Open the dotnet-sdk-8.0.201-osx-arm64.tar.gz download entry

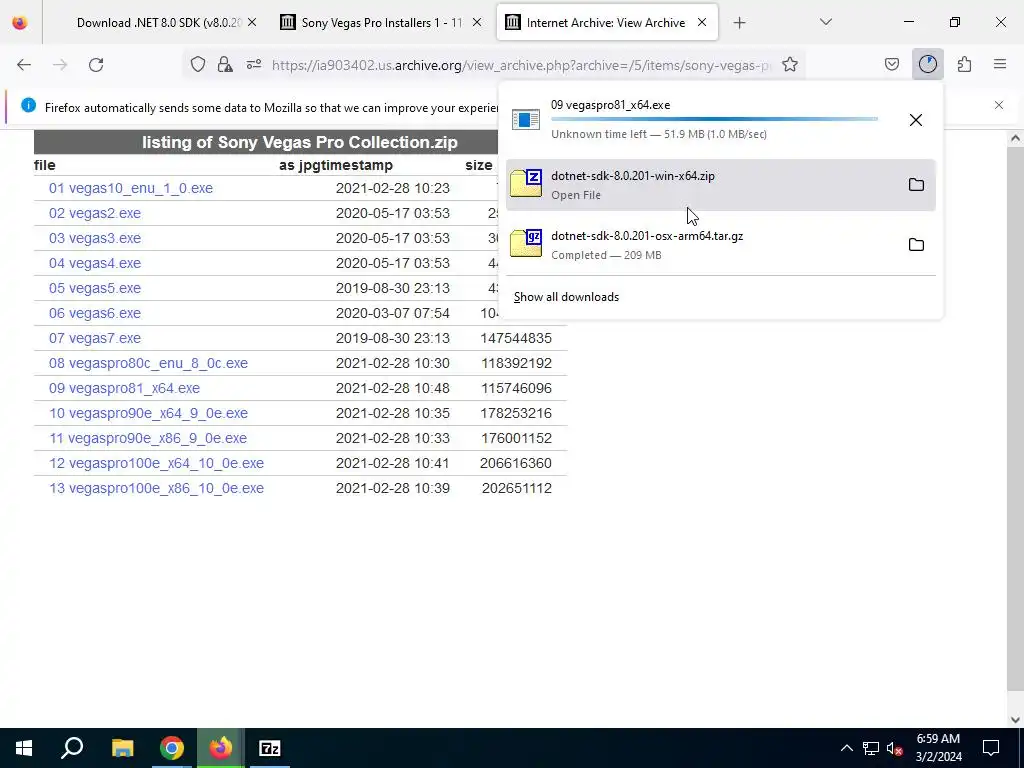point(721,245)
